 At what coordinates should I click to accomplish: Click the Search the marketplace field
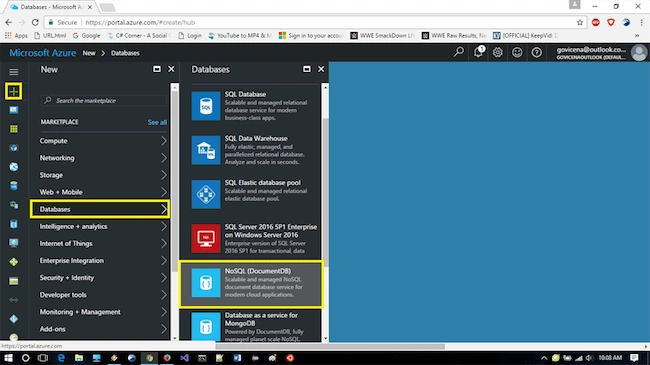click(104, 100)
